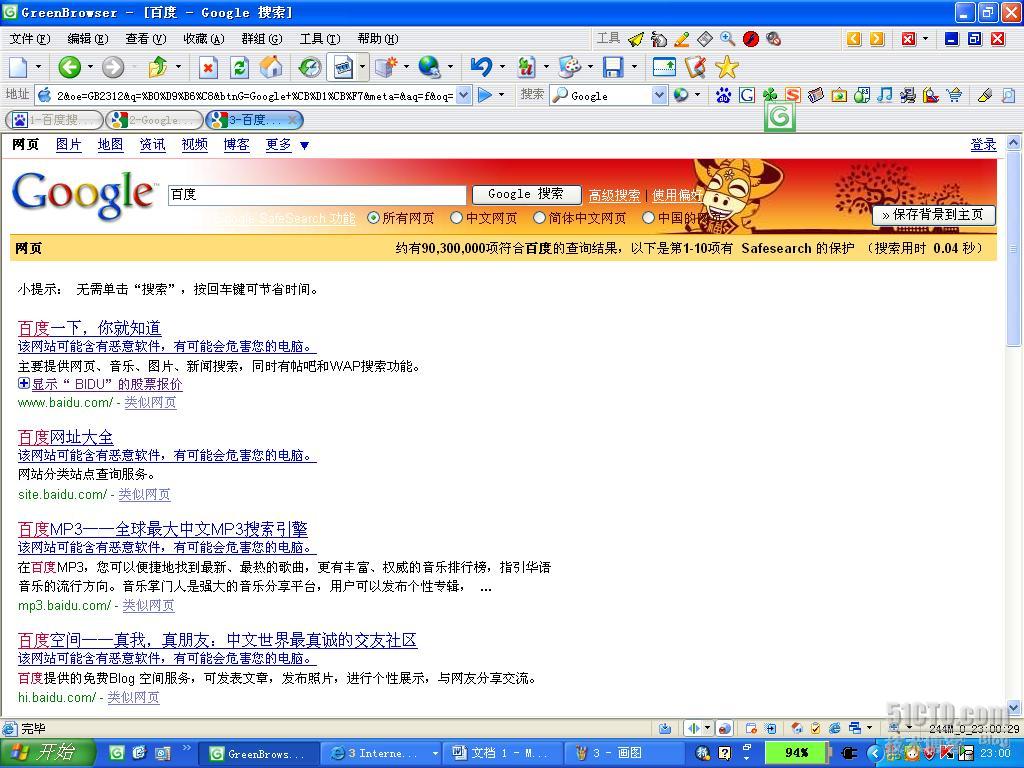Click the music note search icon

click(884, 96)
